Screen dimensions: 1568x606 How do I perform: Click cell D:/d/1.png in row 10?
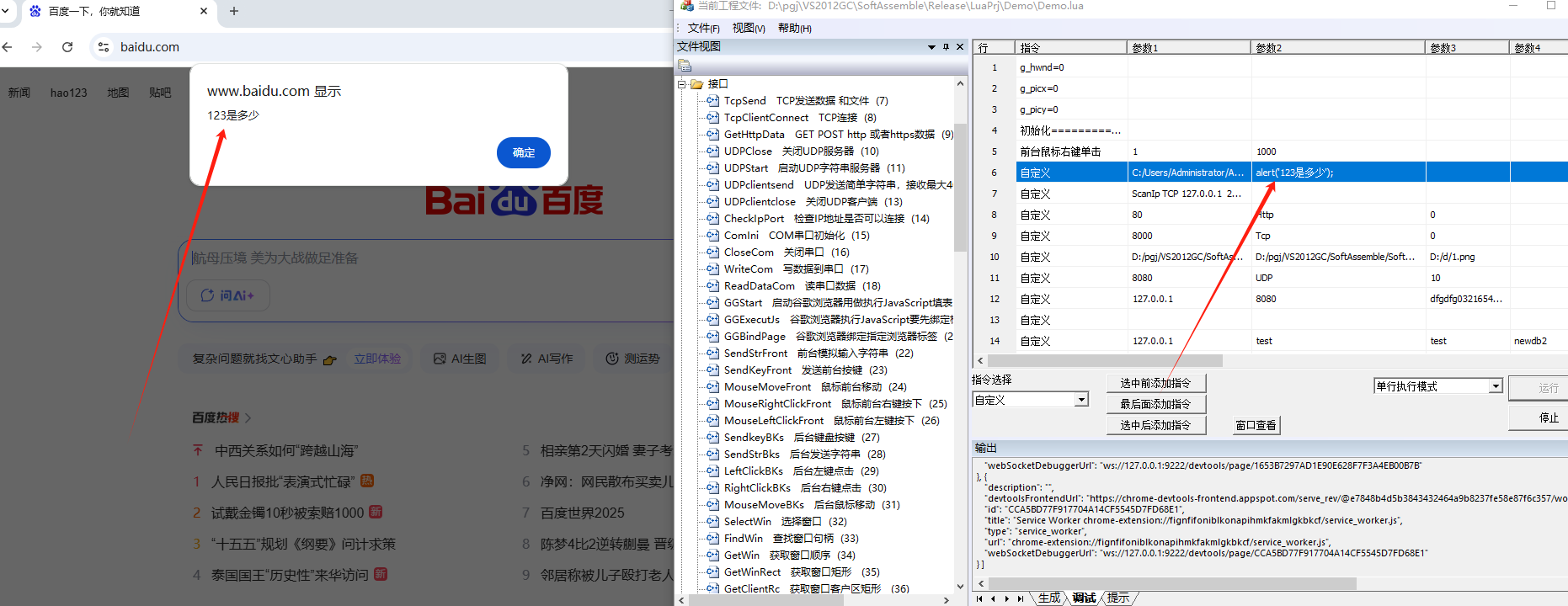click(x=1468, y=257)
